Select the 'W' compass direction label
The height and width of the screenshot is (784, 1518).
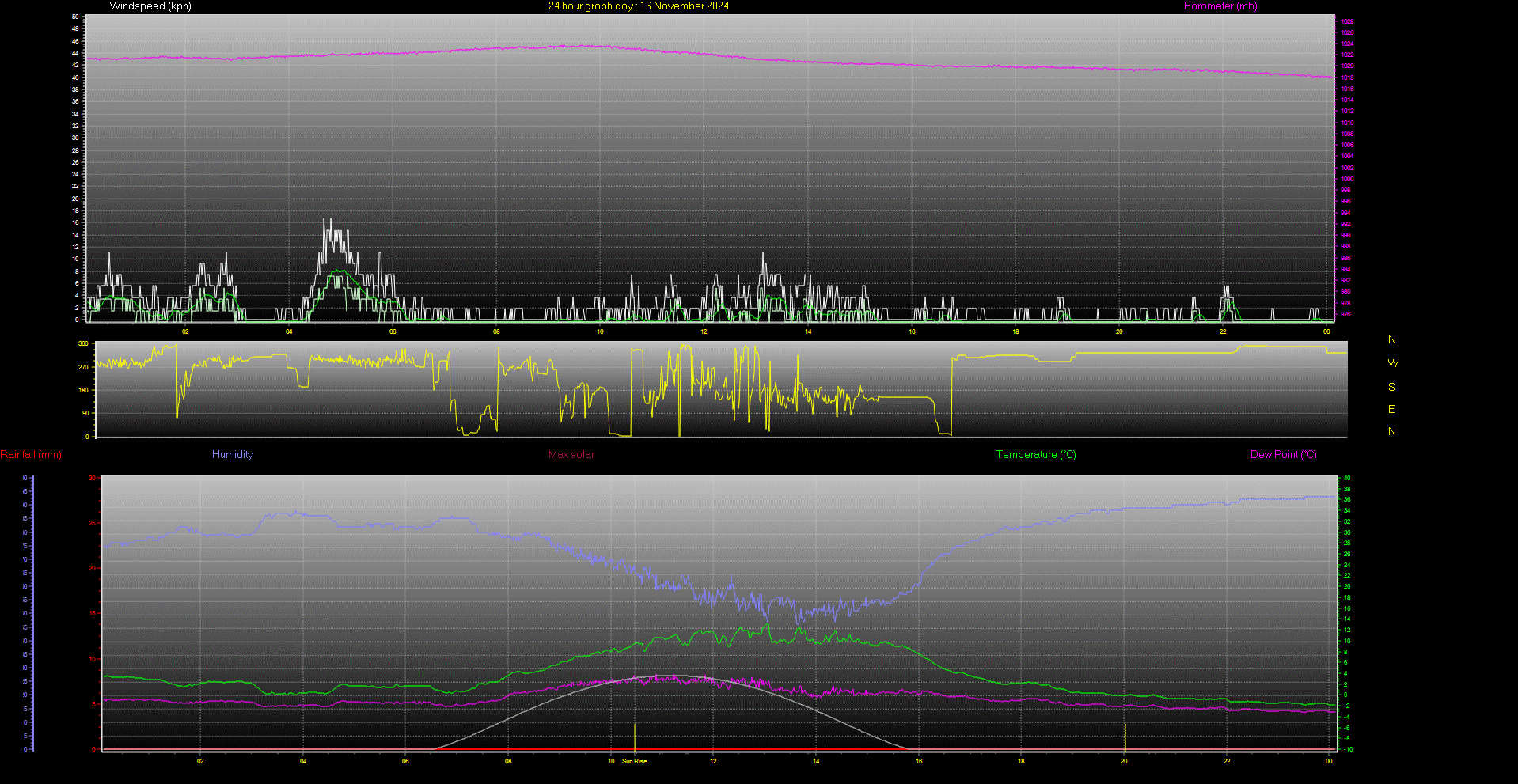(1393, 364)
